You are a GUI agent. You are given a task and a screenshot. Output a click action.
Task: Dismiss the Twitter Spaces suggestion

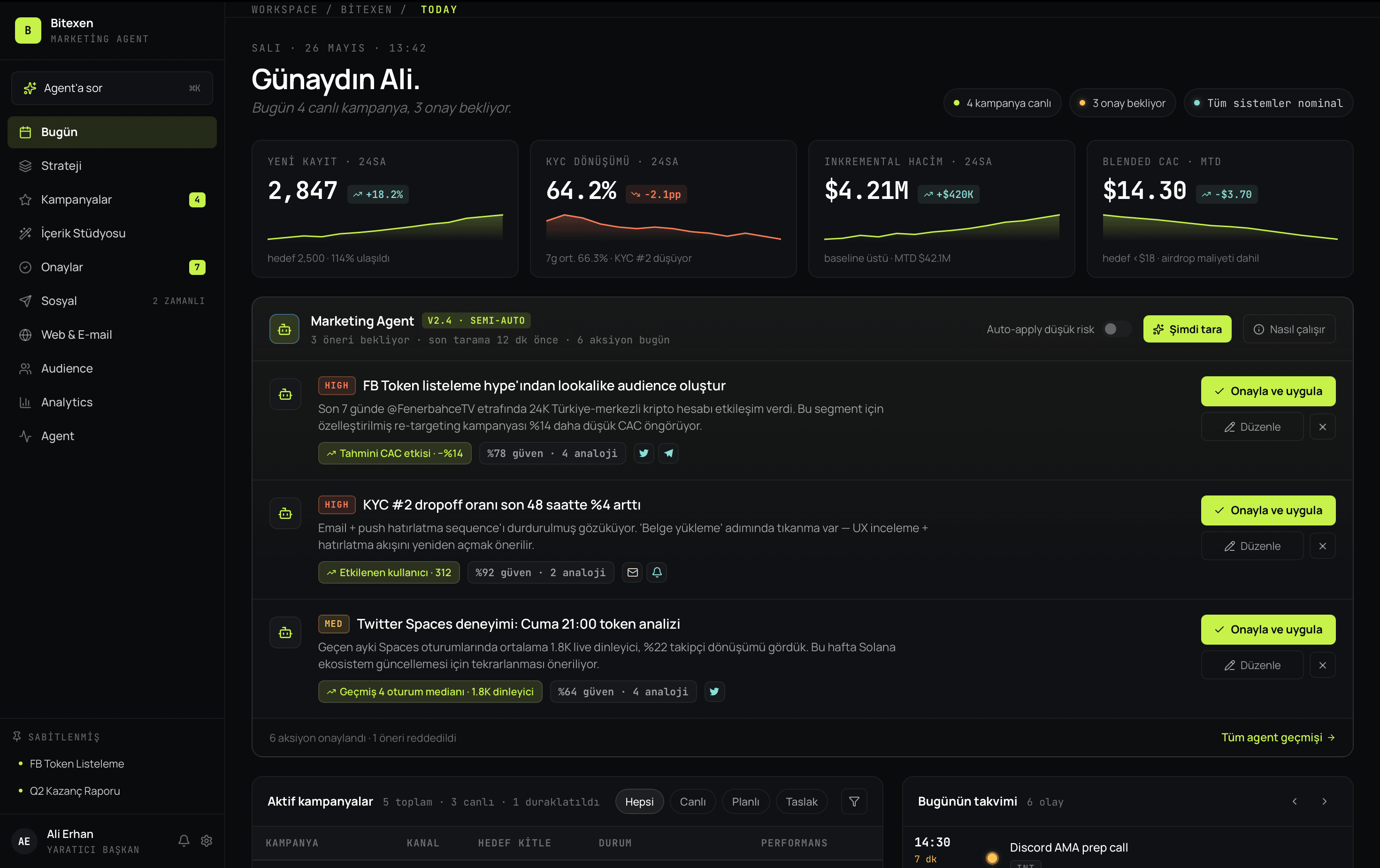coord(1323,665)
